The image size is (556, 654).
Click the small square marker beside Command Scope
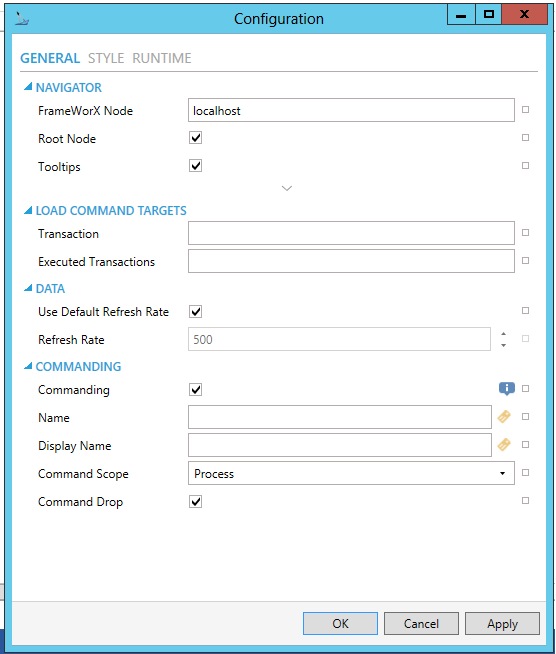pyautogui.click(x=526, y=473)
